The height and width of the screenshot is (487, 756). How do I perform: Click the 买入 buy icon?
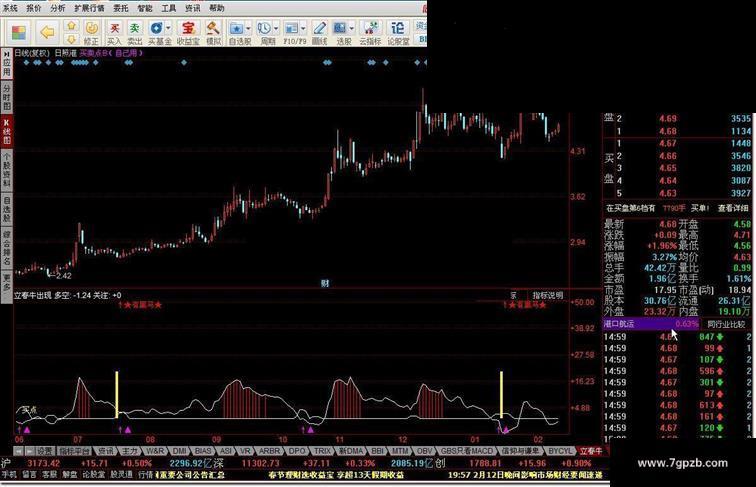pos(114,32)
